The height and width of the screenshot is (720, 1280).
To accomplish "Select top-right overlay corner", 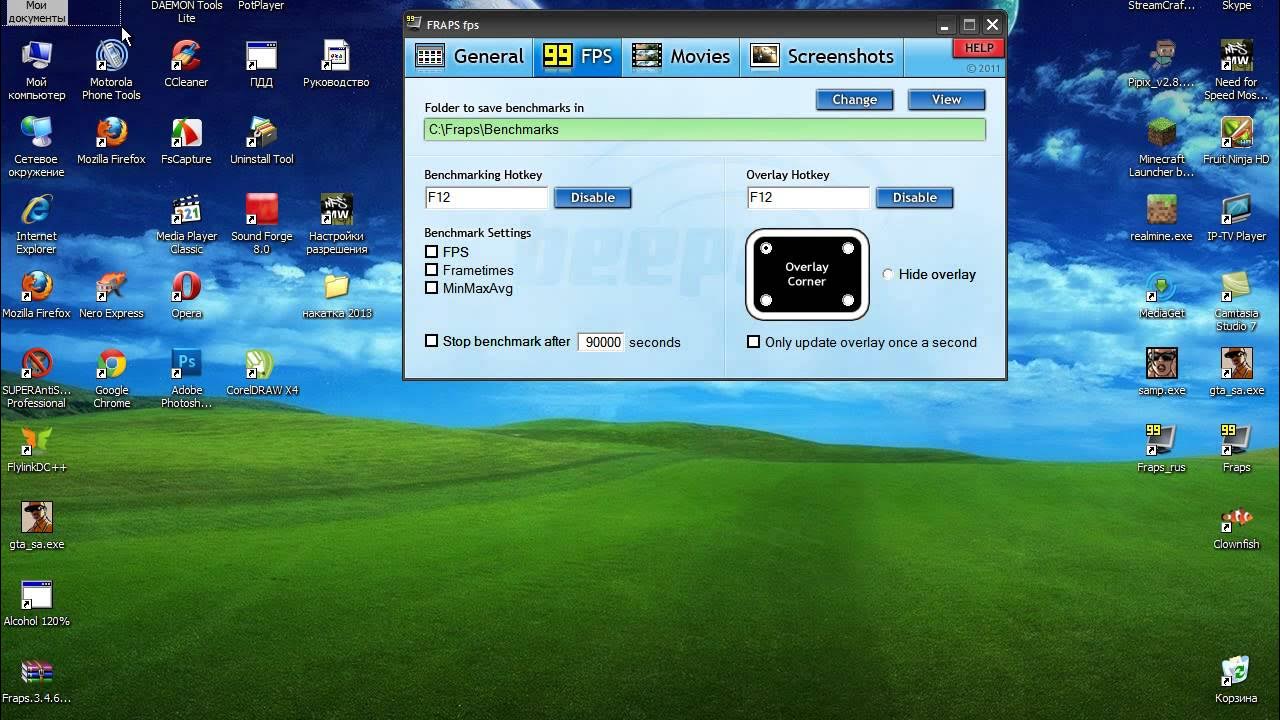I will pos(848,248).
